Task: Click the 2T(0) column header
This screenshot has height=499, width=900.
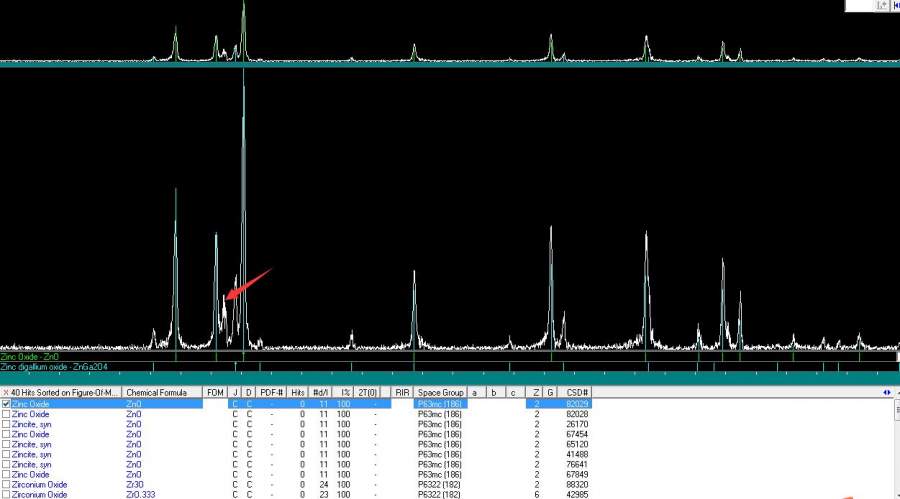Action: [367, 393]
